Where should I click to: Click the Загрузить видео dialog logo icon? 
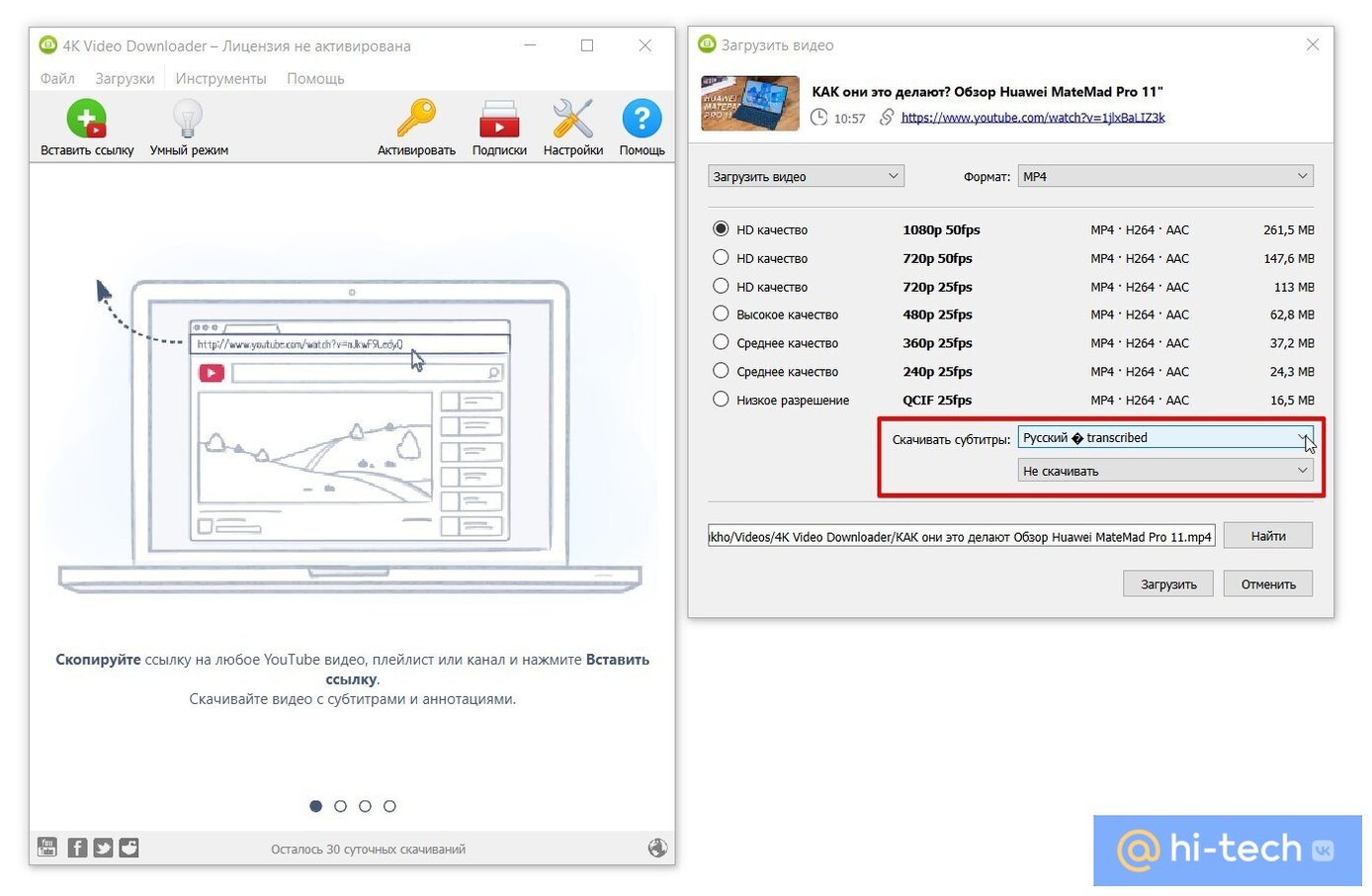(x=707, y=45)
